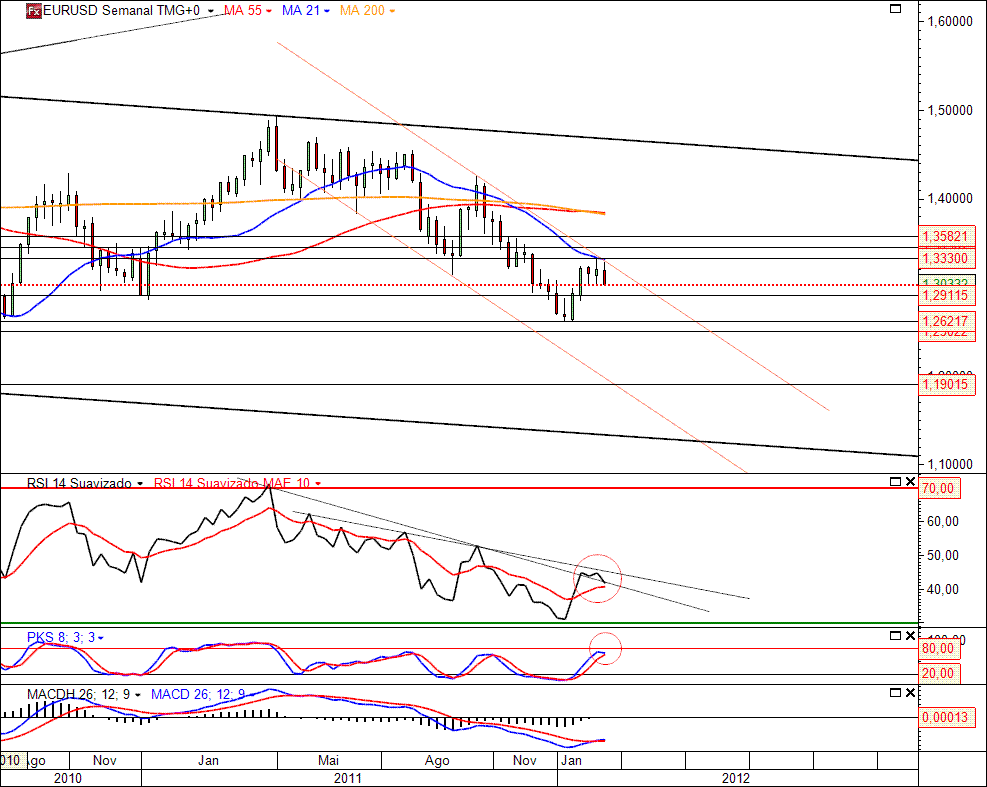Close the PKS stochastic panel
Image resolution: width=987 pixels, height=787 pixels.
click(910, 636)
